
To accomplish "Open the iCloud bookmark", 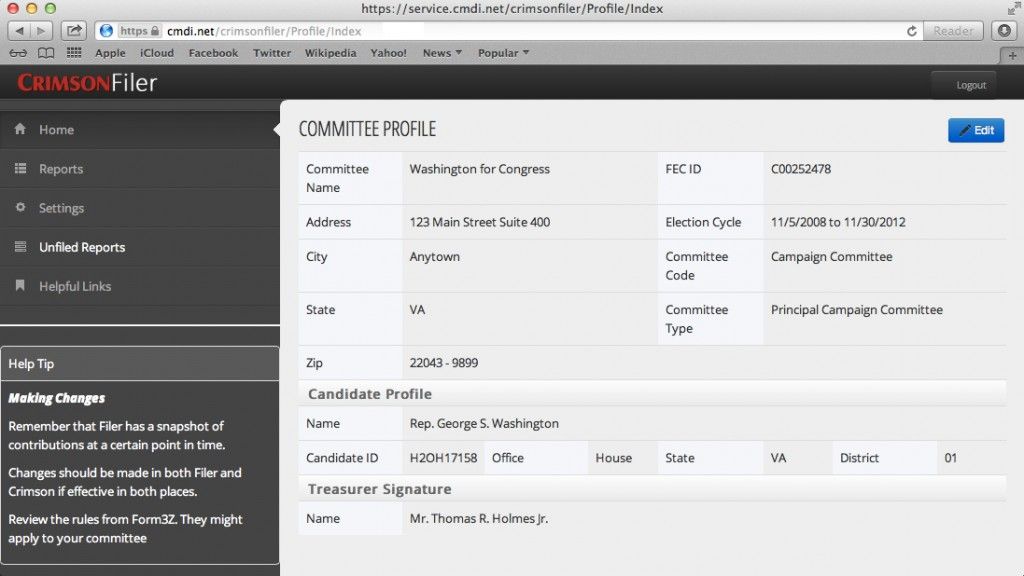I will (157, 53).
